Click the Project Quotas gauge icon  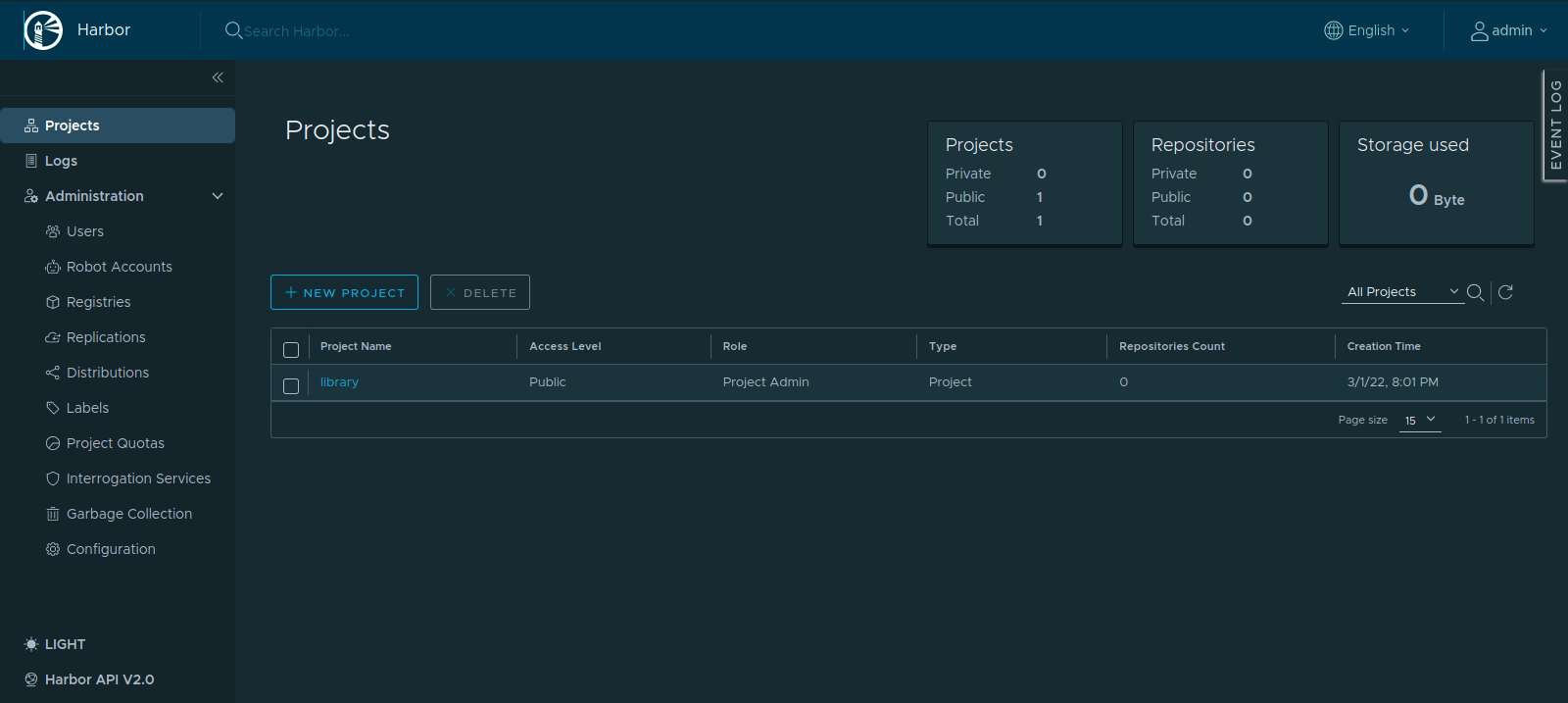[x=53, y=443]
